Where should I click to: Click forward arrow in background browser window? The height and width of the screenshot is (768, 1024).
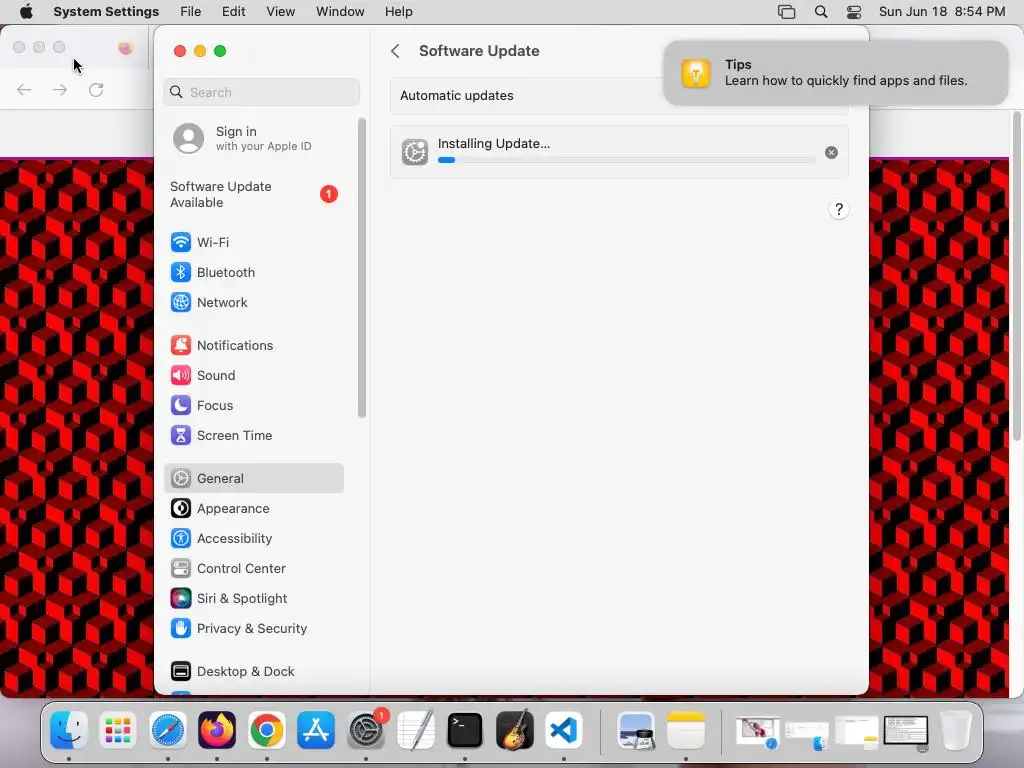pos(59,90)
